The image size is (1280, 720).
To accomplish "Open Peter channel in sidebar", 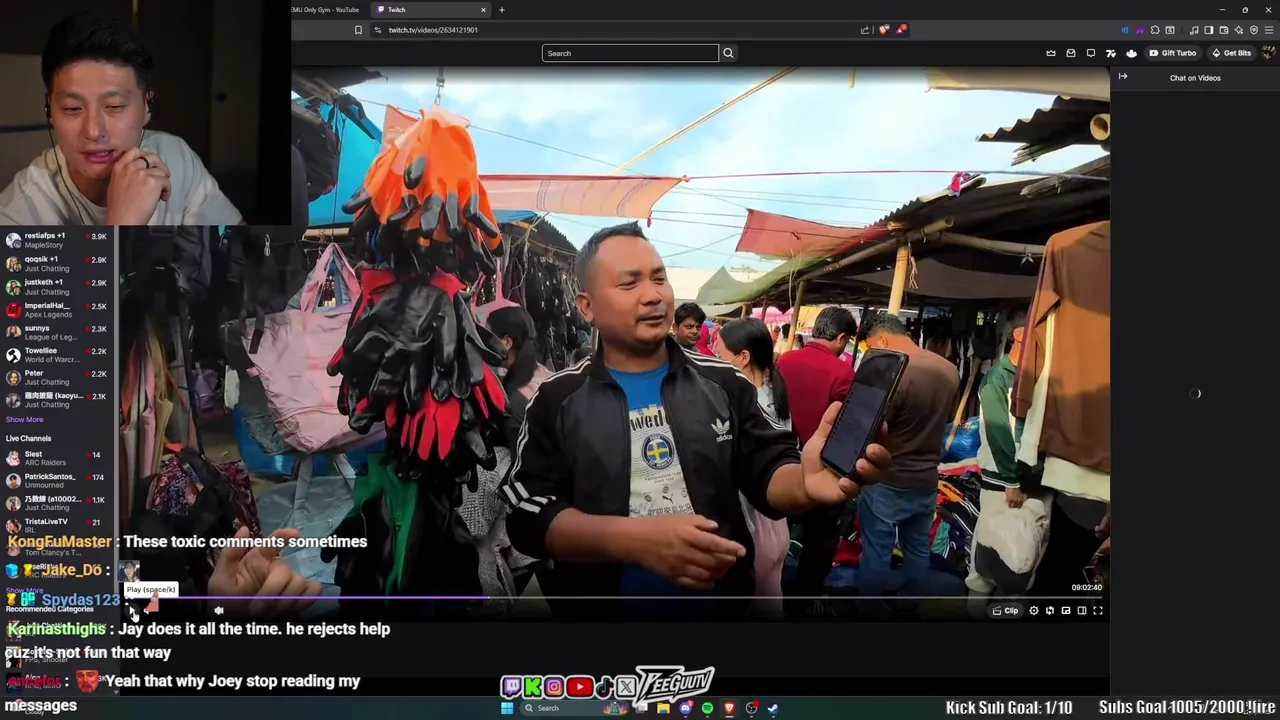I will coord(57,378).
